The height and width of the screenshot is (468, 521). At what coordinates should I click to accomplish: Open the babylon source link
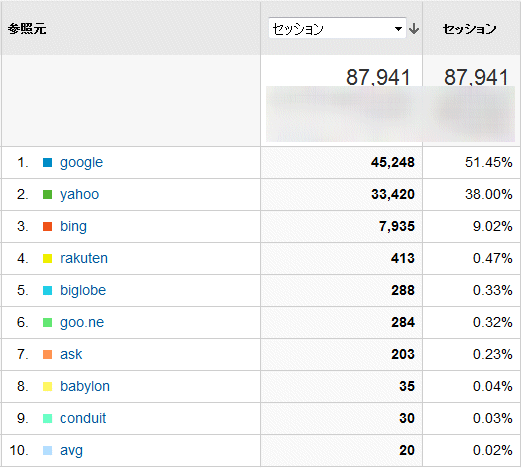[85, 387]
